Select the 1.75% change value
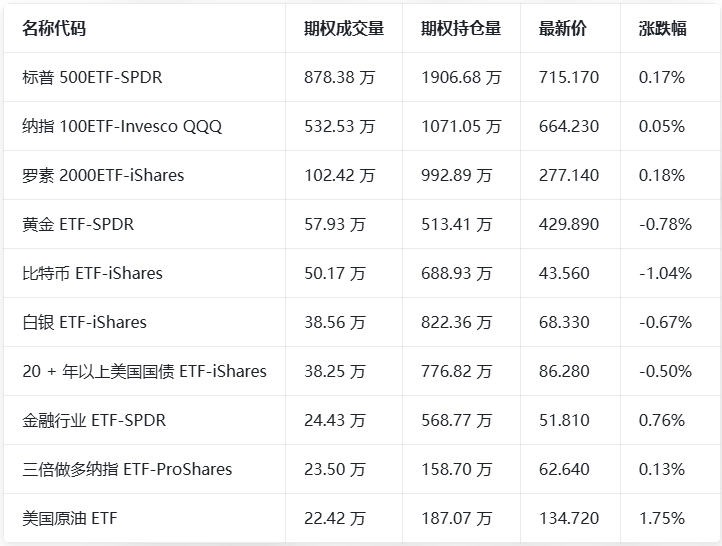This screenshot has height=546, width=722. (x=661, y=518)
